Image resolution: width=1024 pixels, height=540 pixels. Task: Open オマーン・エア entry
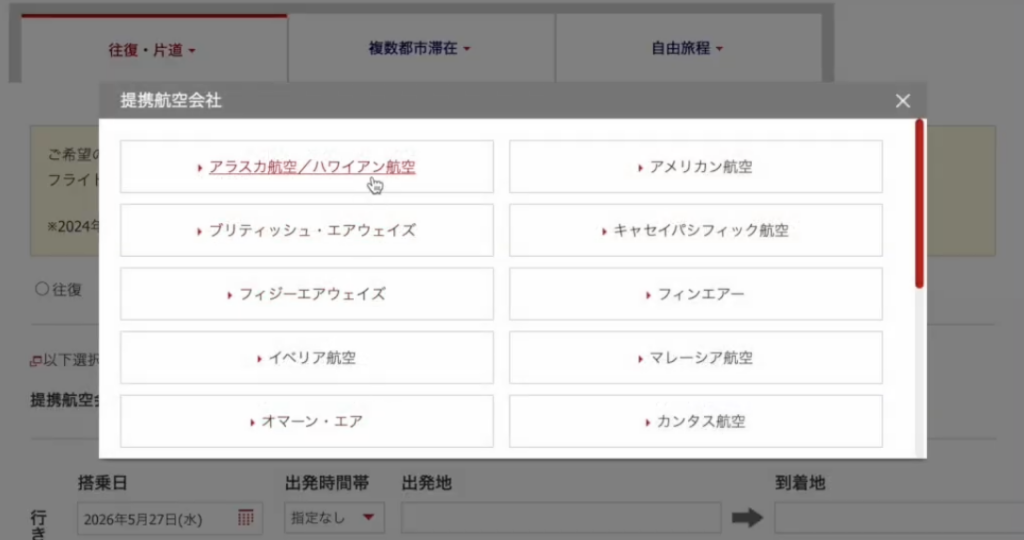tap(307, 421)
